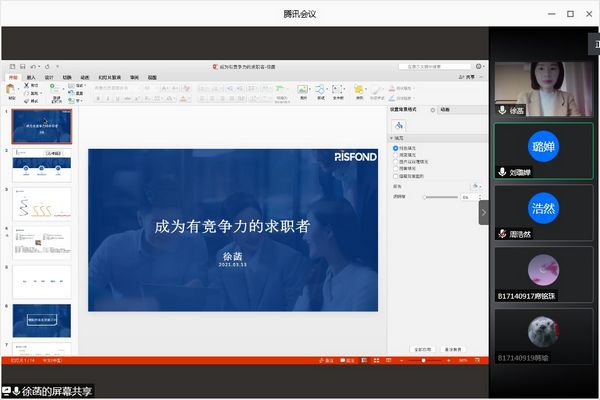Click the Text Box icon in ribbon

(338, 90)
